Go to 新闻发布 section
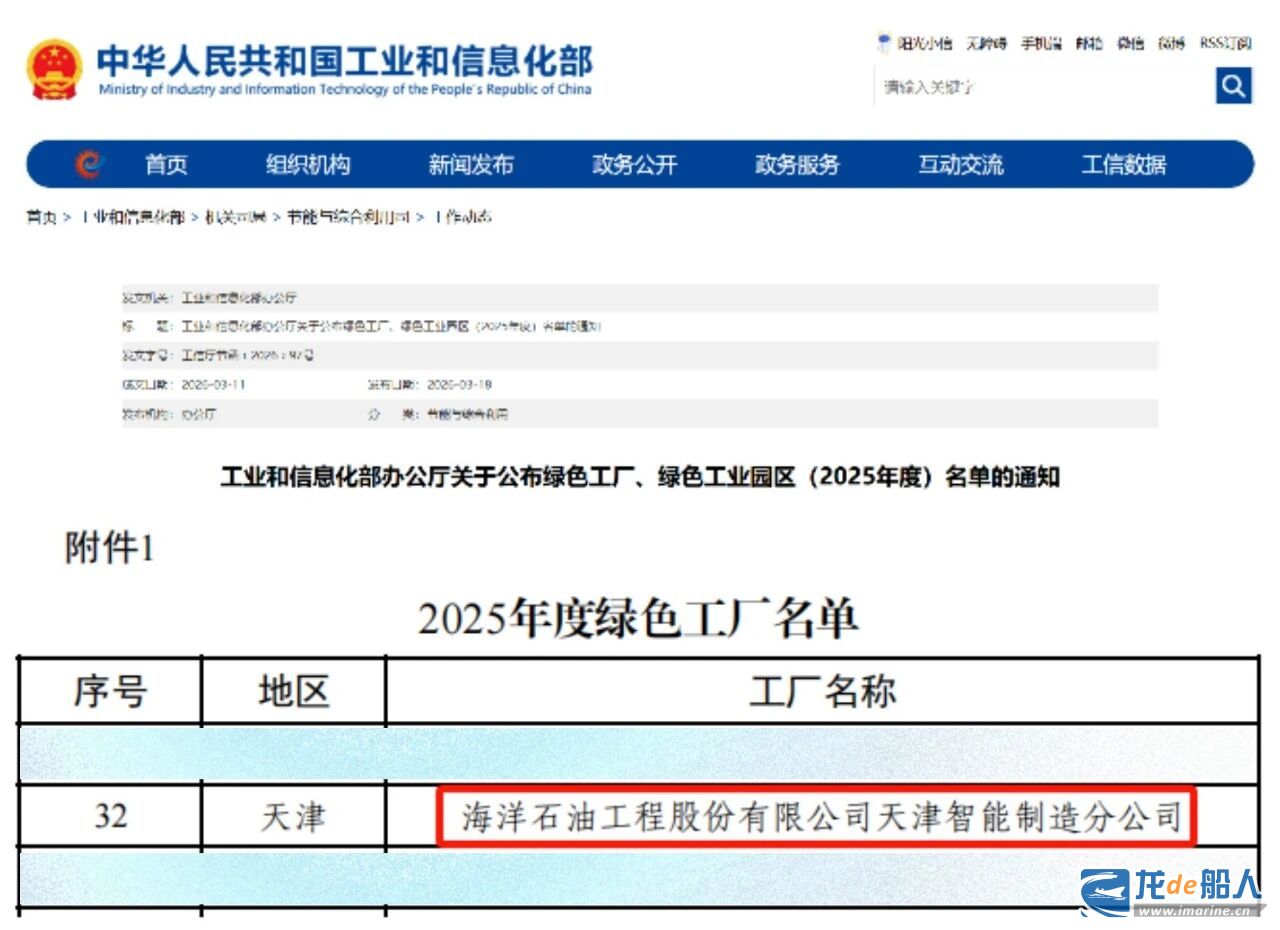 click(x=471, y=165)
